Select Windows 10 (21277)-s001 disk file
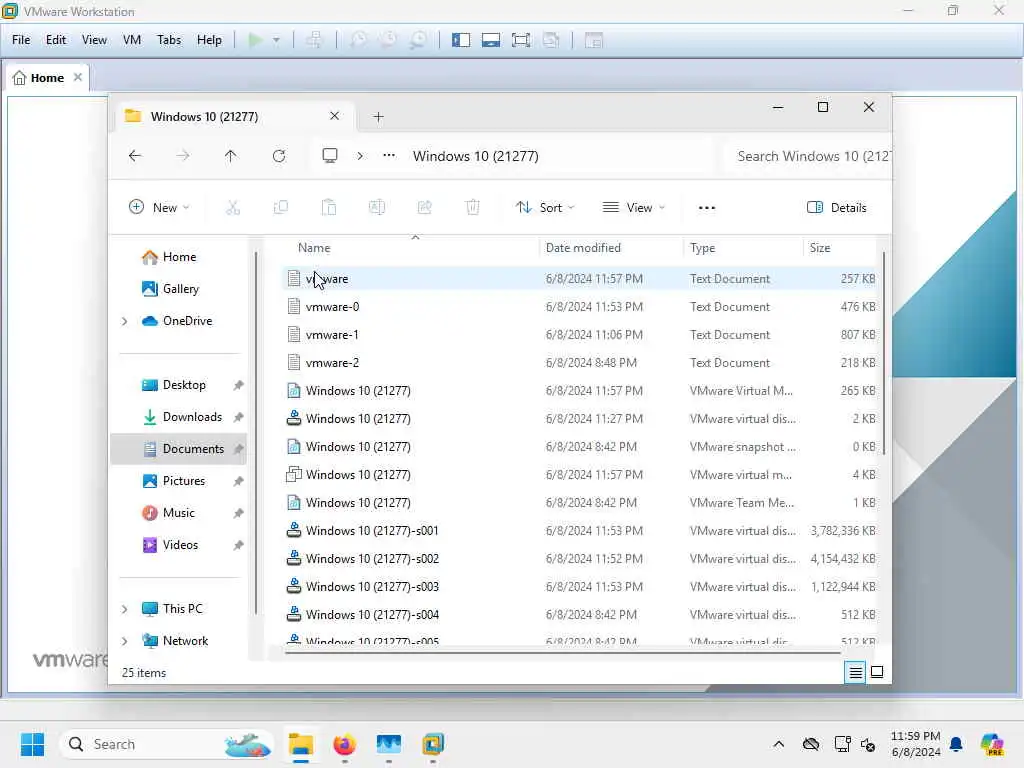 coord(581,531)
